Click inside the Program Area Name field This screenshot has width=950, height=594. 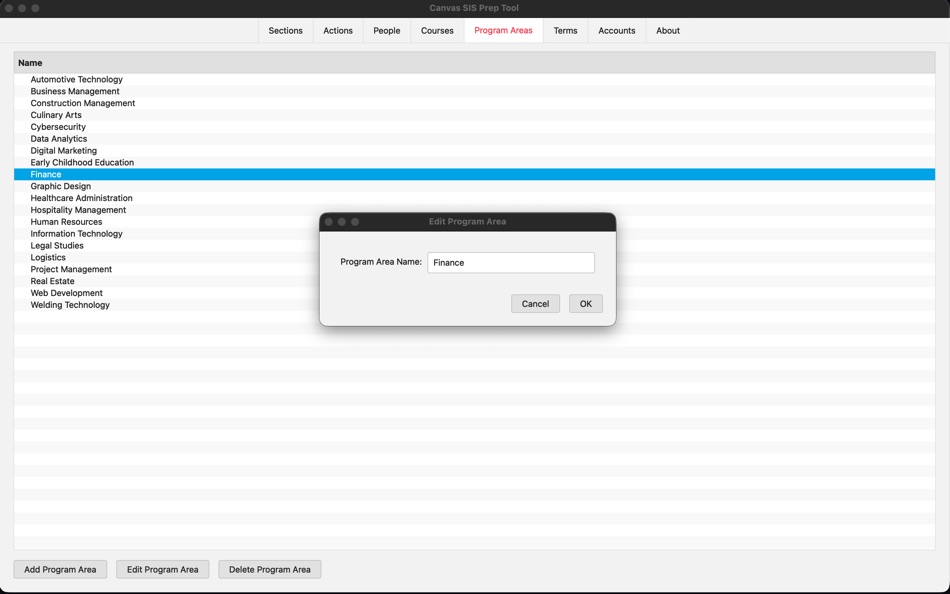point(510,262)
